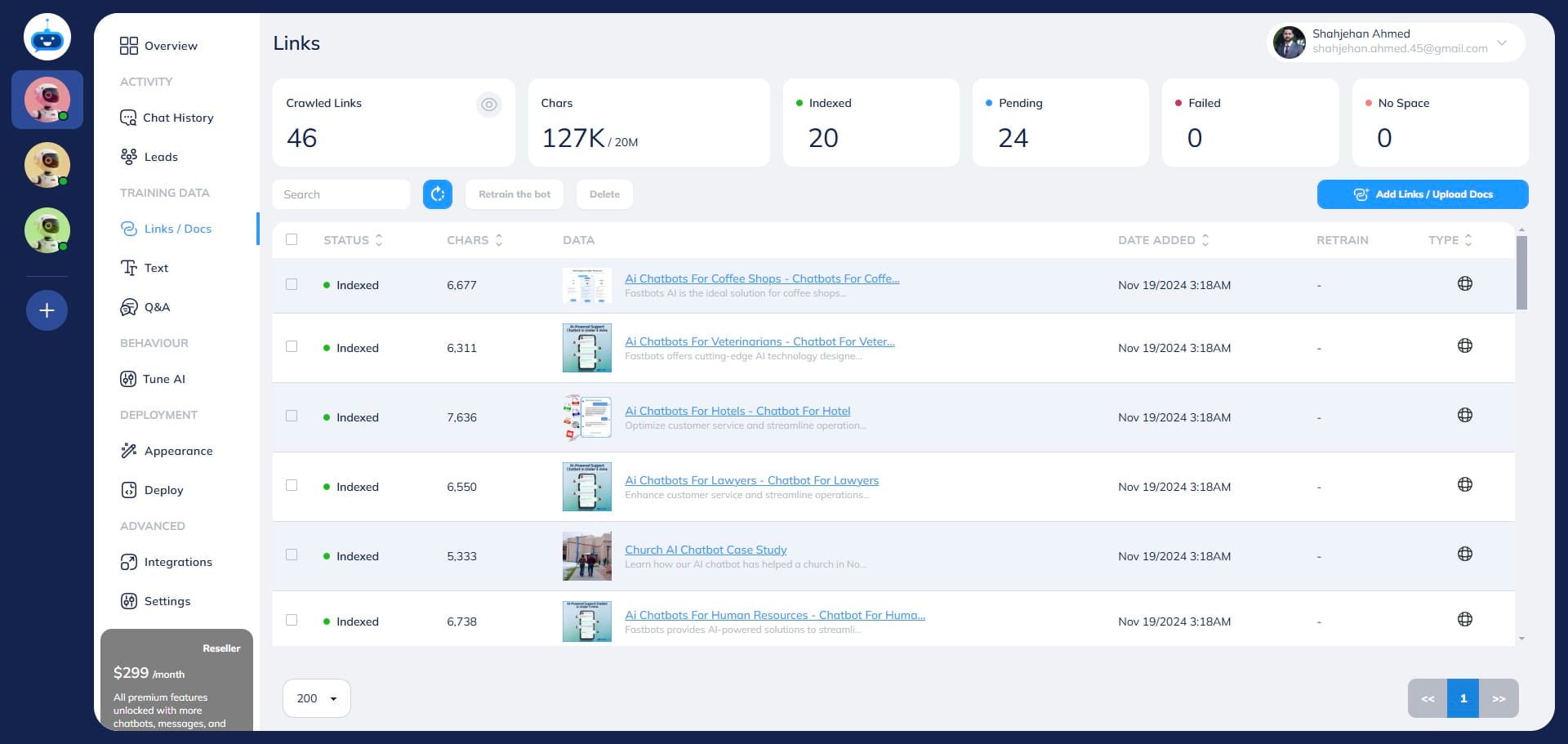Open Chat History from the sidebar
The width and height of the screenshot is (1568, 744).
[177, 118]
